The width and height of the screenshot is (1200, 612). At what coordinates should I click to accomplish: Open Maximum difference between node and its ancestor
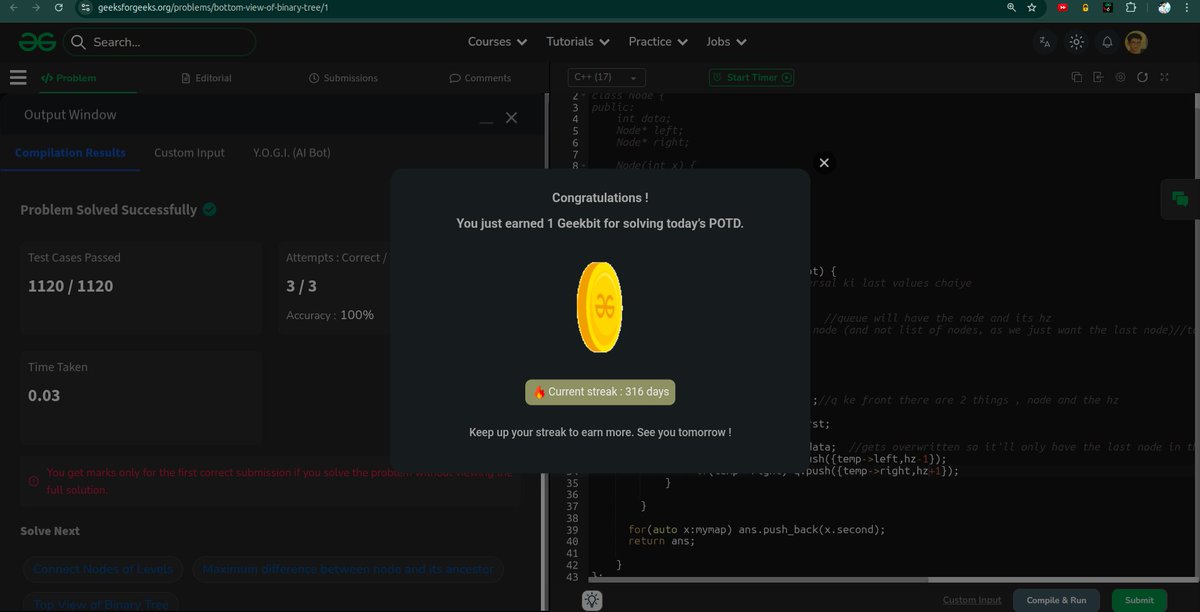(348, 569)
